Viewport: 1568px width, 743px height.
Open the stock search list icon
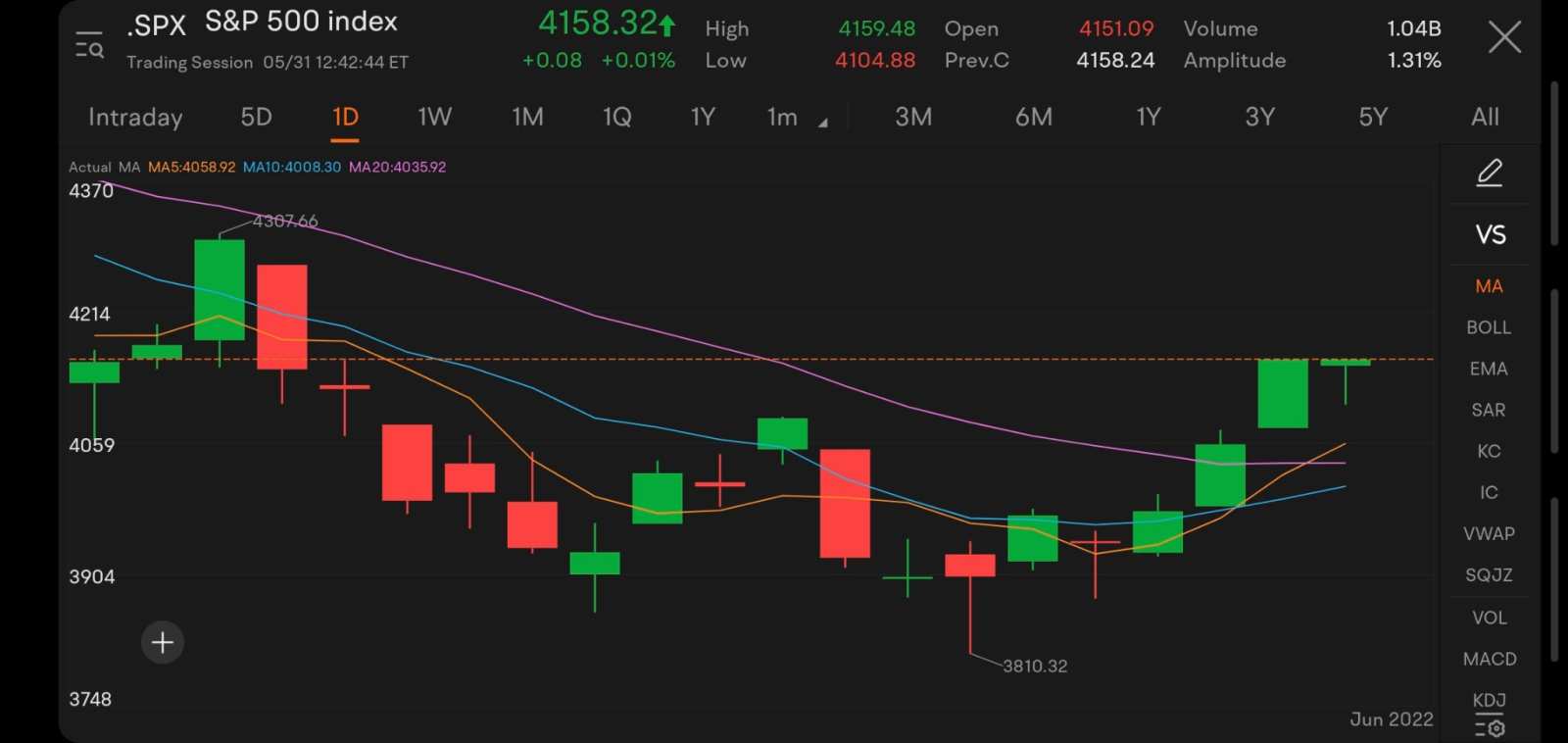tap(89, 45)
